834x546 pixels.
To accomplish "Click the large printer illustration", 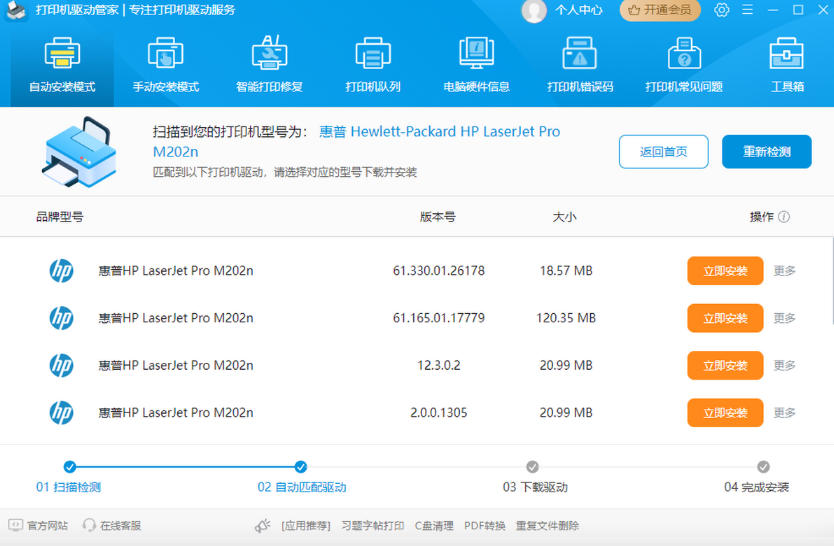I will (x=79, y=152).
